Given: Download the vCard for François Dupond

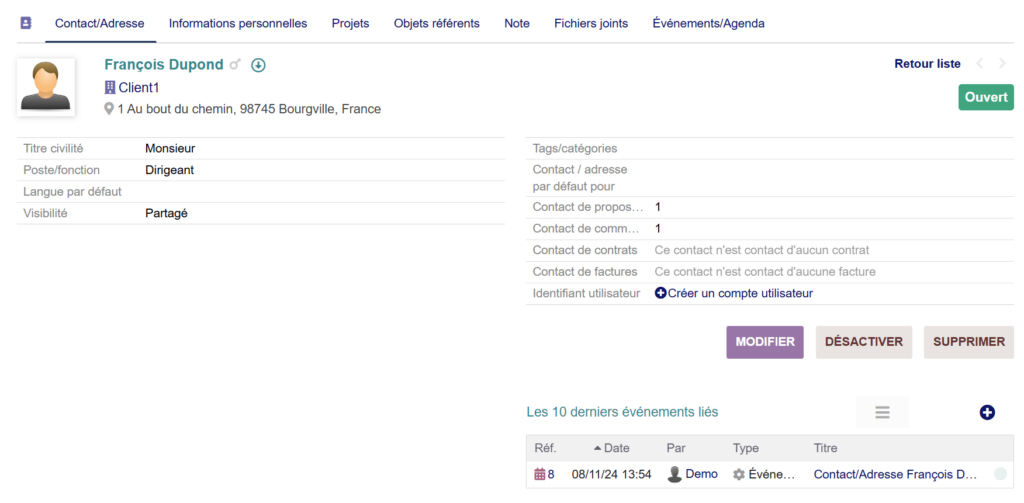Looking at the screenshot, I should point(258,65).
